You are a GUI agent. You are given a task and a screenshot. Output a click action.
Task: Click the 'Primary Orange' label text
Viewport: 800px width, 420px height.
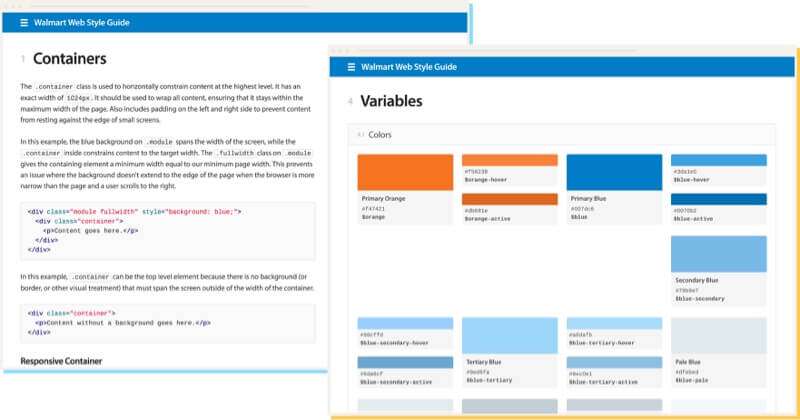[383, 199]
